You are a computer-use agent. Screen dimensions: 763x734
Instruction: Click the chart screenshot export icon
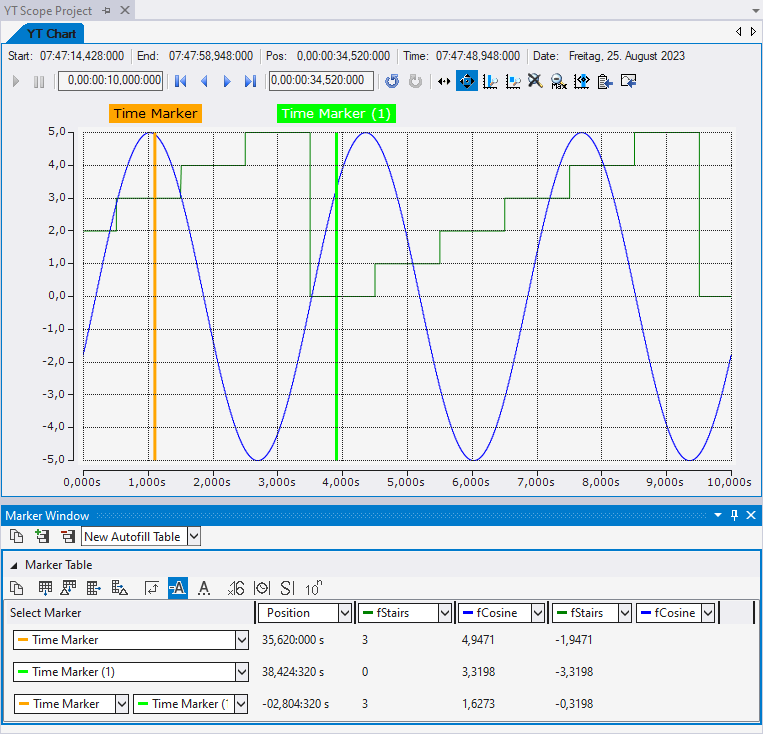tap(628, 81)
